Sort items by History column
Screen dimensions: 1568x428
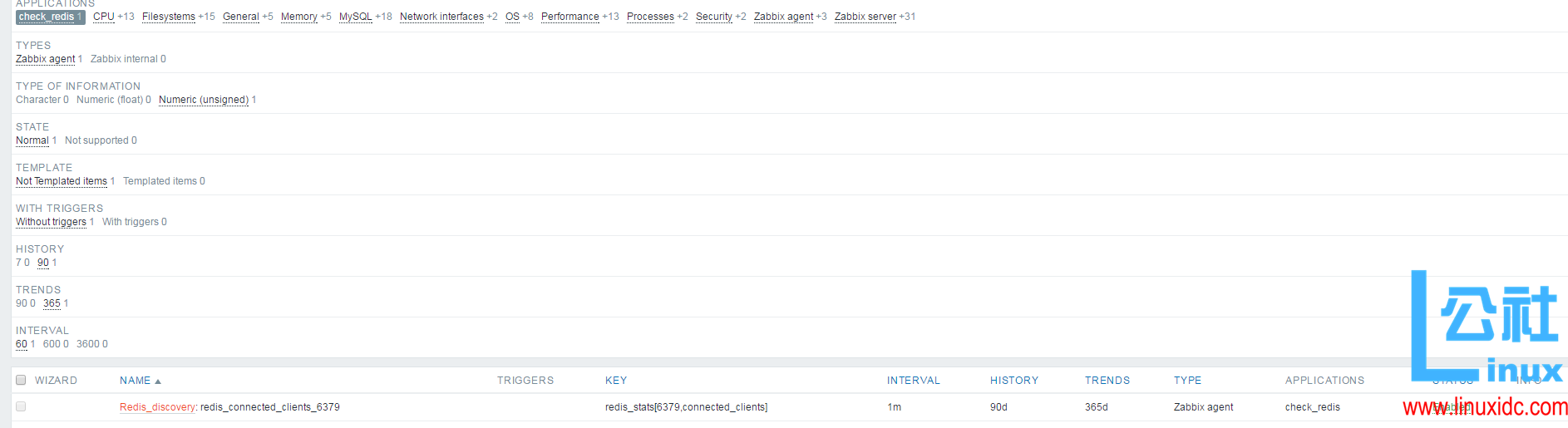pyautogui.click(x=1014, y=381)
